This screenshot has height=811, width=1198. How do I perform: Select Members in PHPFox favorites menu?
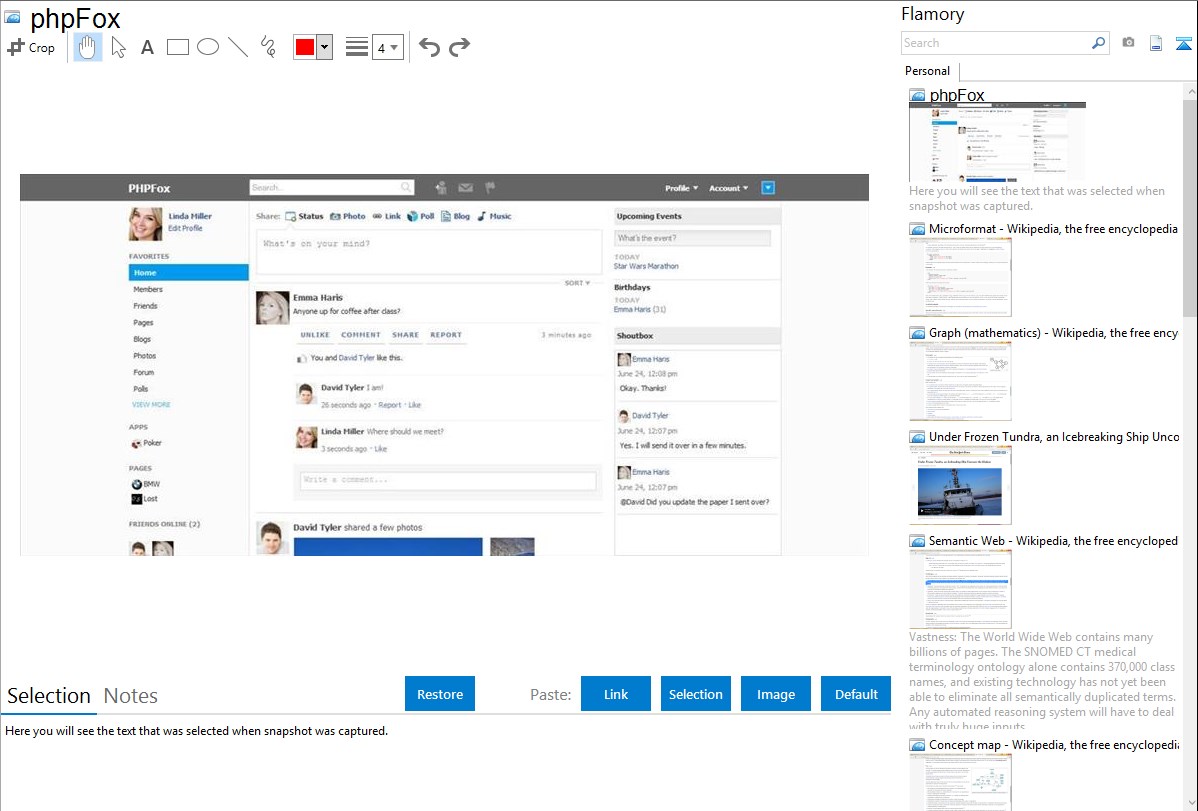(148, 290)
